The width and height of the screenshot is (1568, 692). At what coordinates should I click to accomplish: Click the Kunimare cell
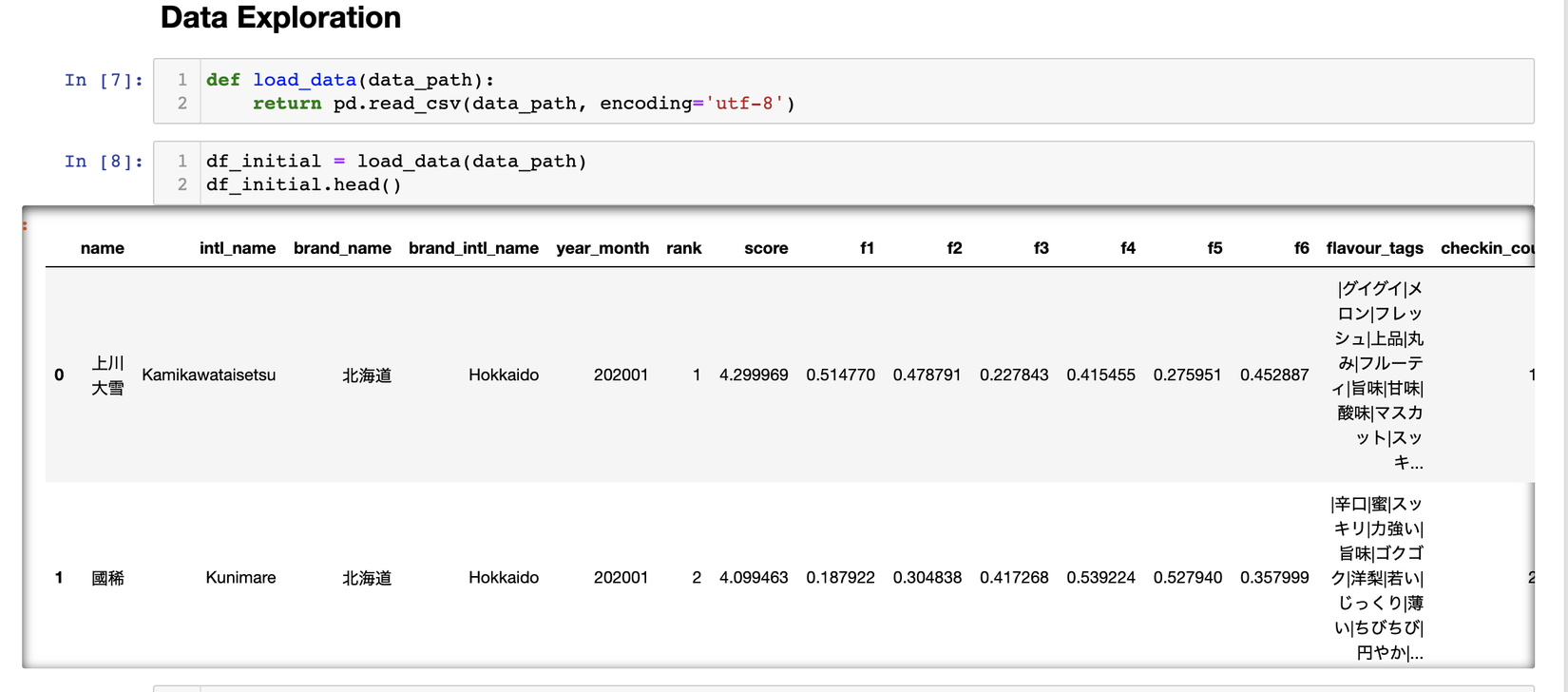click(x=240, y=578)
